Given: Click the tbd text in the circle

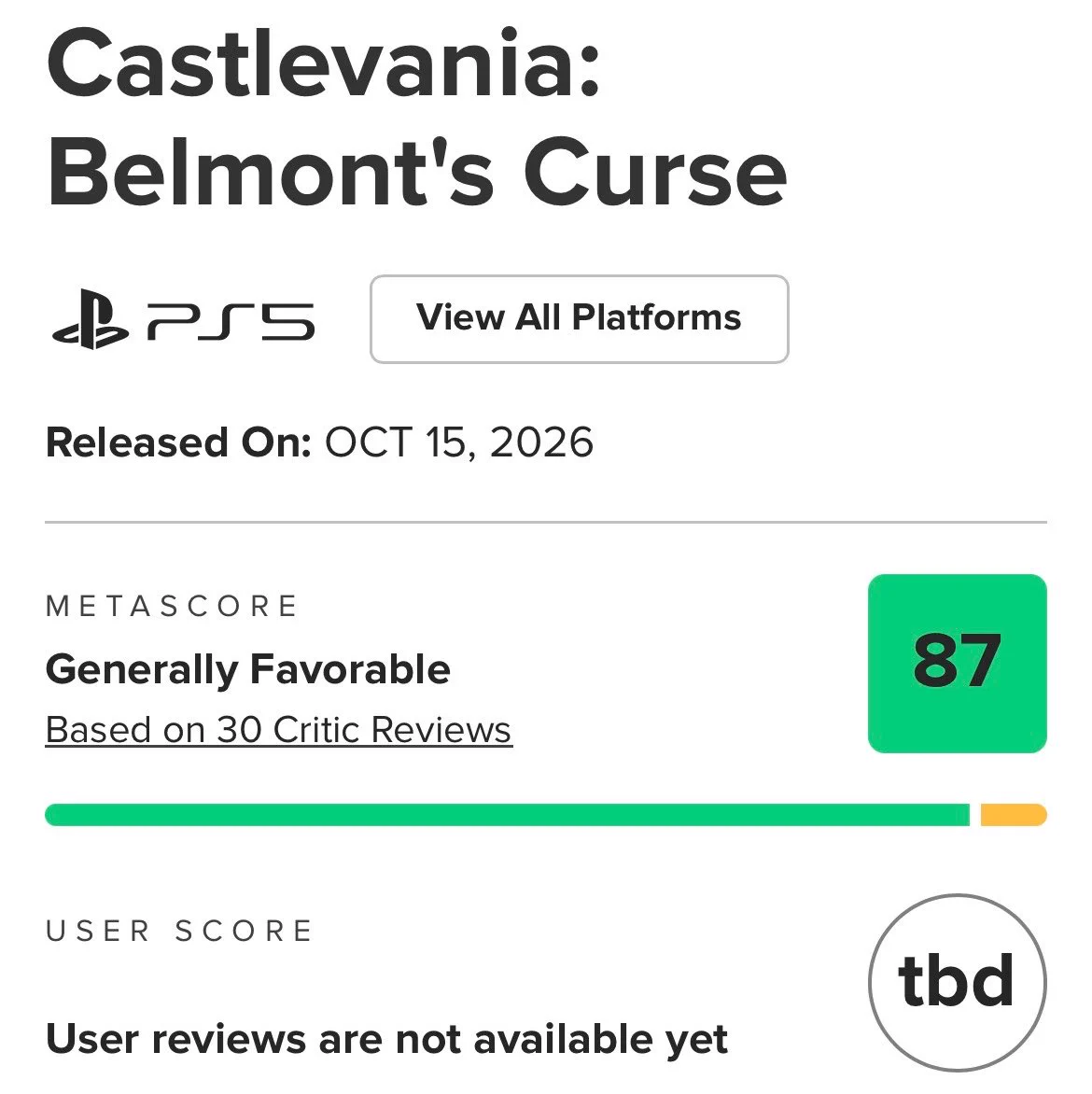Looking at the screenshot, I should pyautogui.click(x=956, y=979).
